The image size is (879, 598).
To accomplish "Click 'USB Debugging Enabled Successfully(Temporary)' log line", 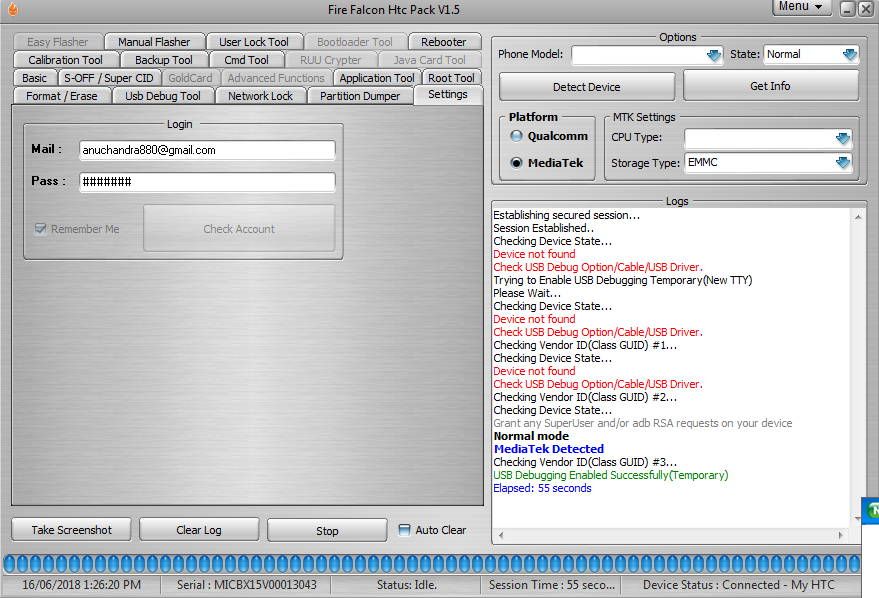I will pyautogui.click(x=611, y=475).
